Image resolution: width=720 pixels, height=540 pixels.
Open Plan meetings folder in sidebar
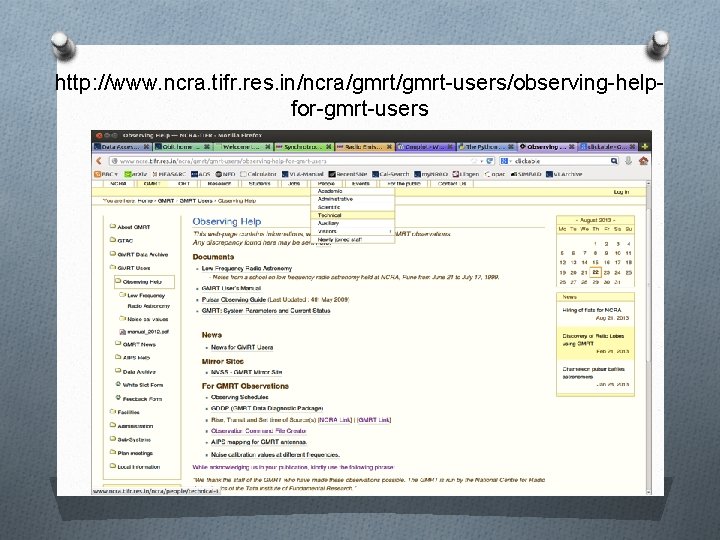131,453
